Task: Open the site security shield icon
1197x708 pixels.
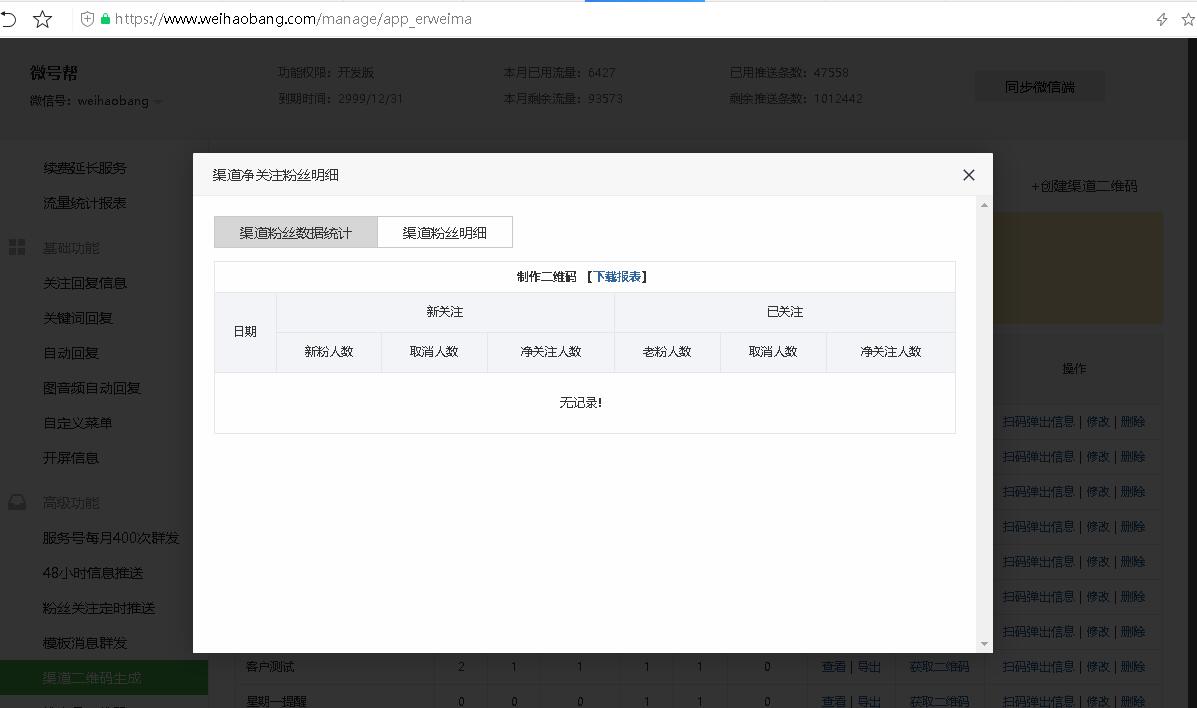Action: (87, 19)
